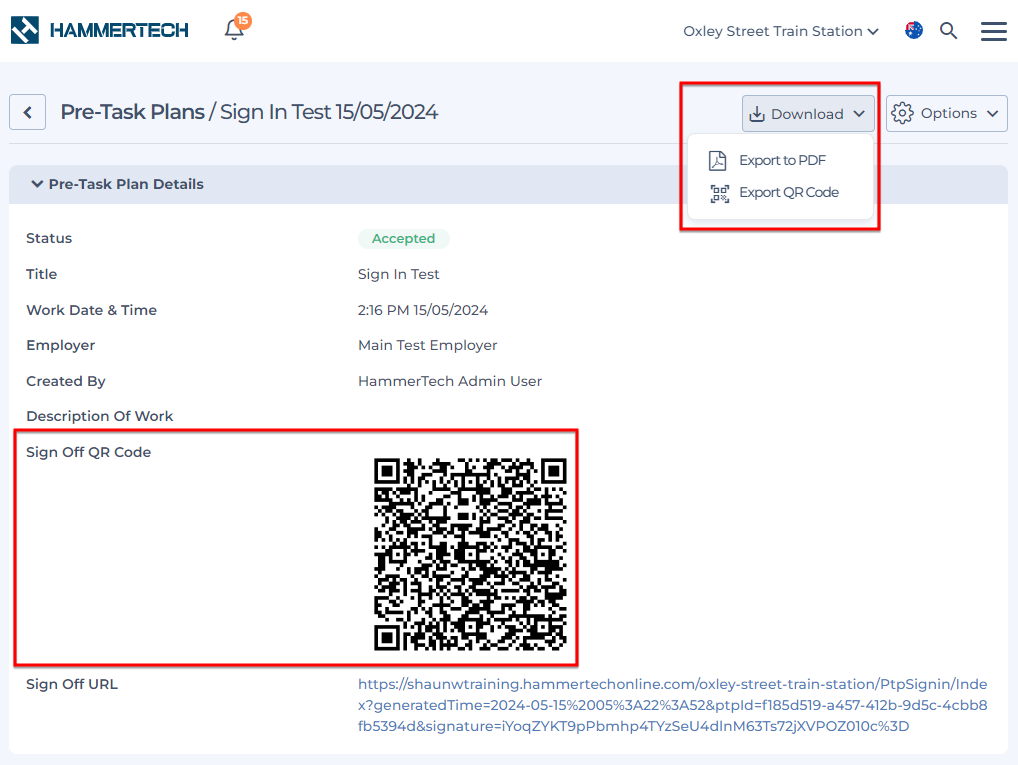Screen dimensions: 1018x765
Task: Change region via the Australian flag icon
Action: [913, 31]
